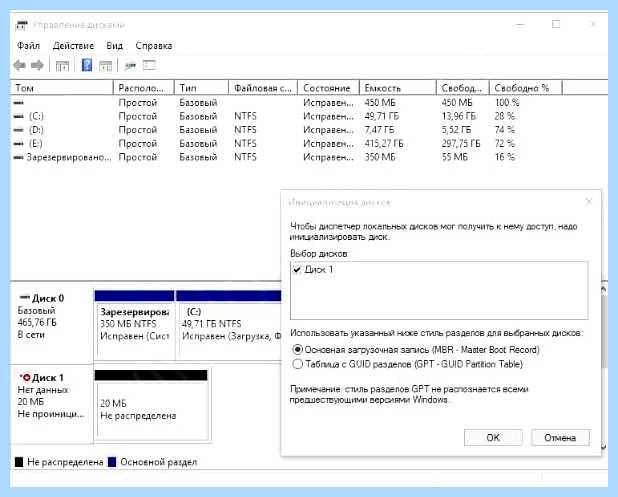Sort by the Свобод... column header

coord(463,88)
